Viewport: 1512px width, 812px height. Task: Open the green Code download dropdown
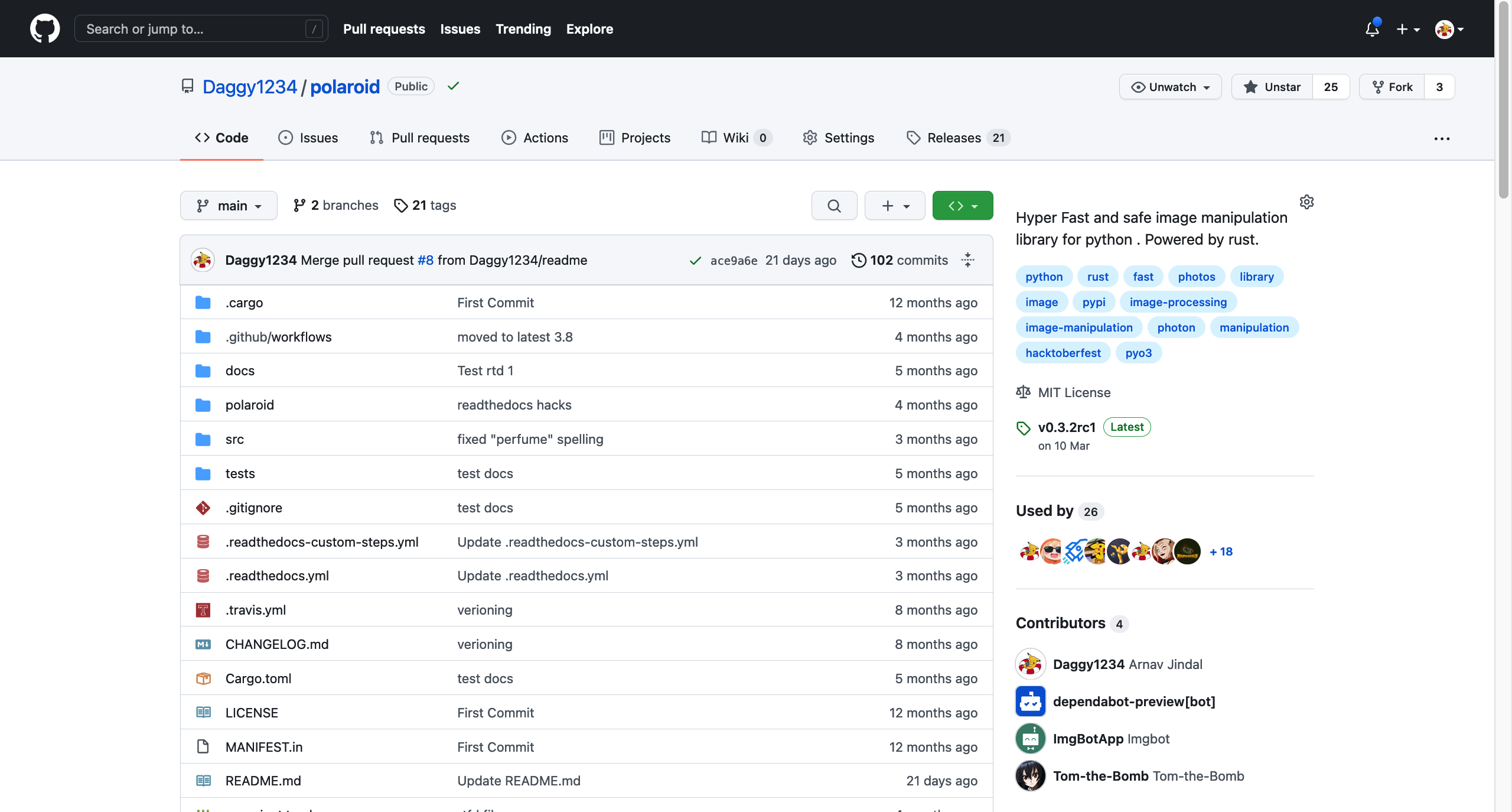click(962, 205)
